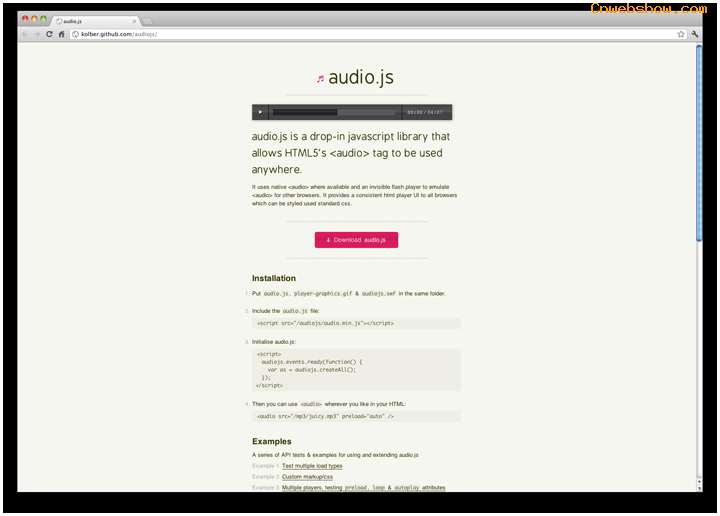Click the macOS green zoom window button
Image resolution: width=720 pixels, height=516 pixels.
pyautogui.click(x=43, y=19)
